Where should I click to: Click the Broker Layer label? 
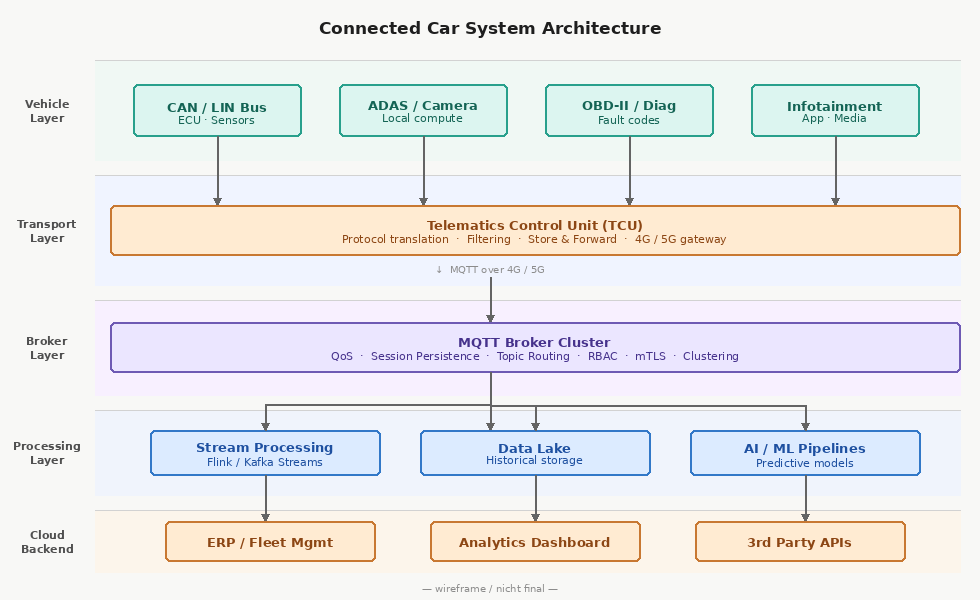coord(47,348)
